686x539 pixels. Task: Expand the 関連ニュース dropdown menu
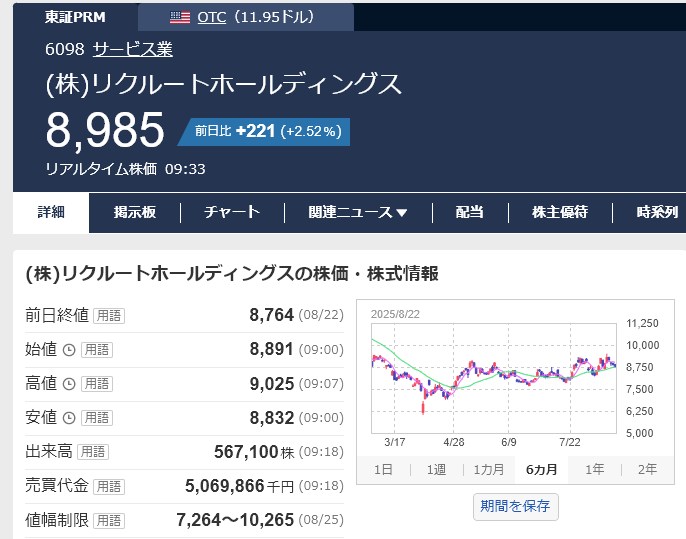[x=358, y=212]
